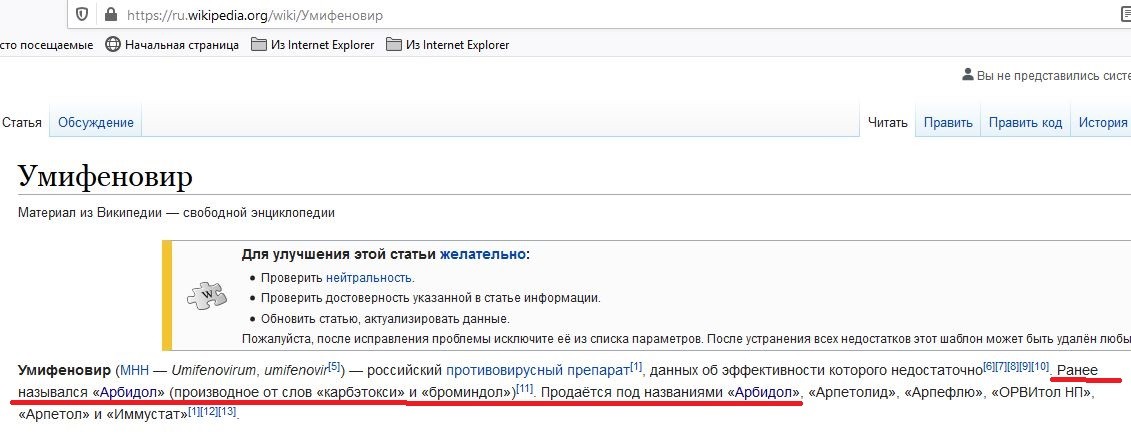This screenshot has height=434, width=1131.
Task: Click text Проверить достоверность указанной в статье информации
Action: click(431, 297)
